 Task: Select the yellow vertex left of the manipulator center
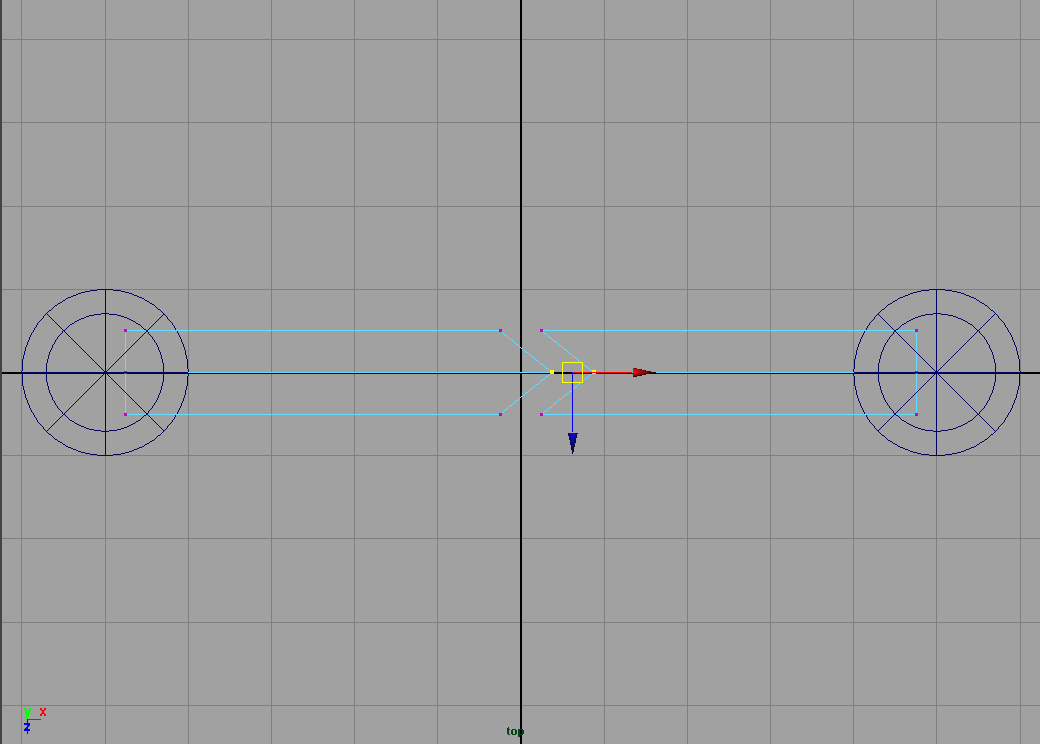(552, 372)
